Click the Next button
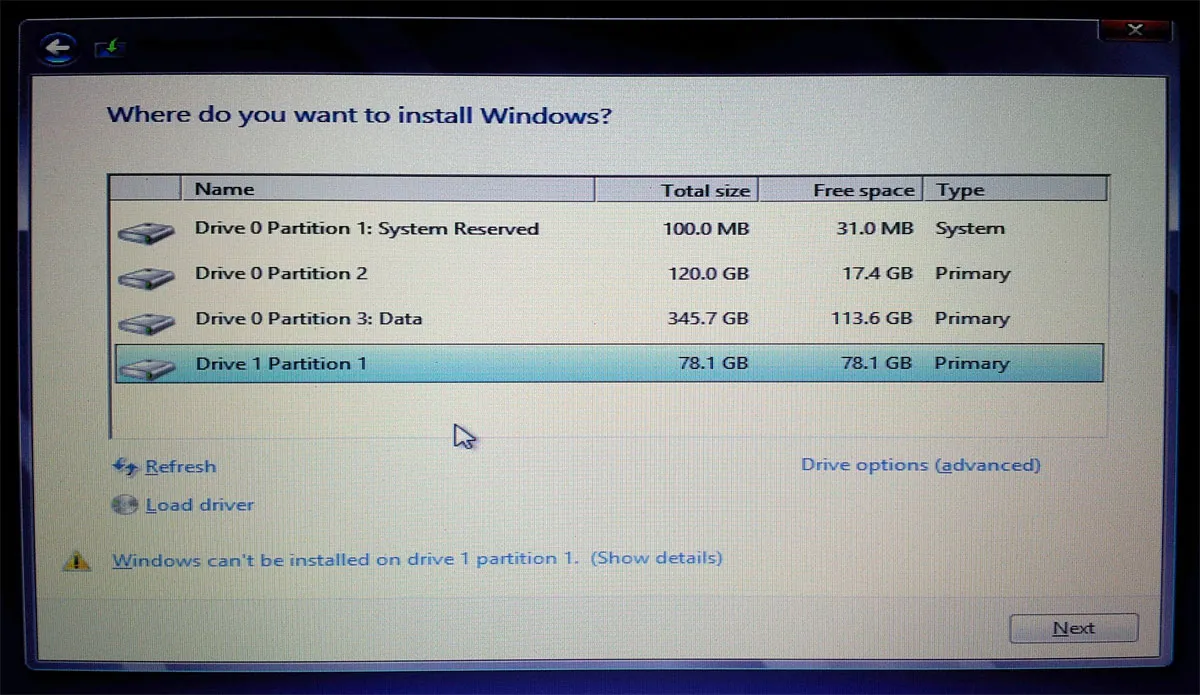Viewport: 1200px width, 695px height. [1073, 627]
